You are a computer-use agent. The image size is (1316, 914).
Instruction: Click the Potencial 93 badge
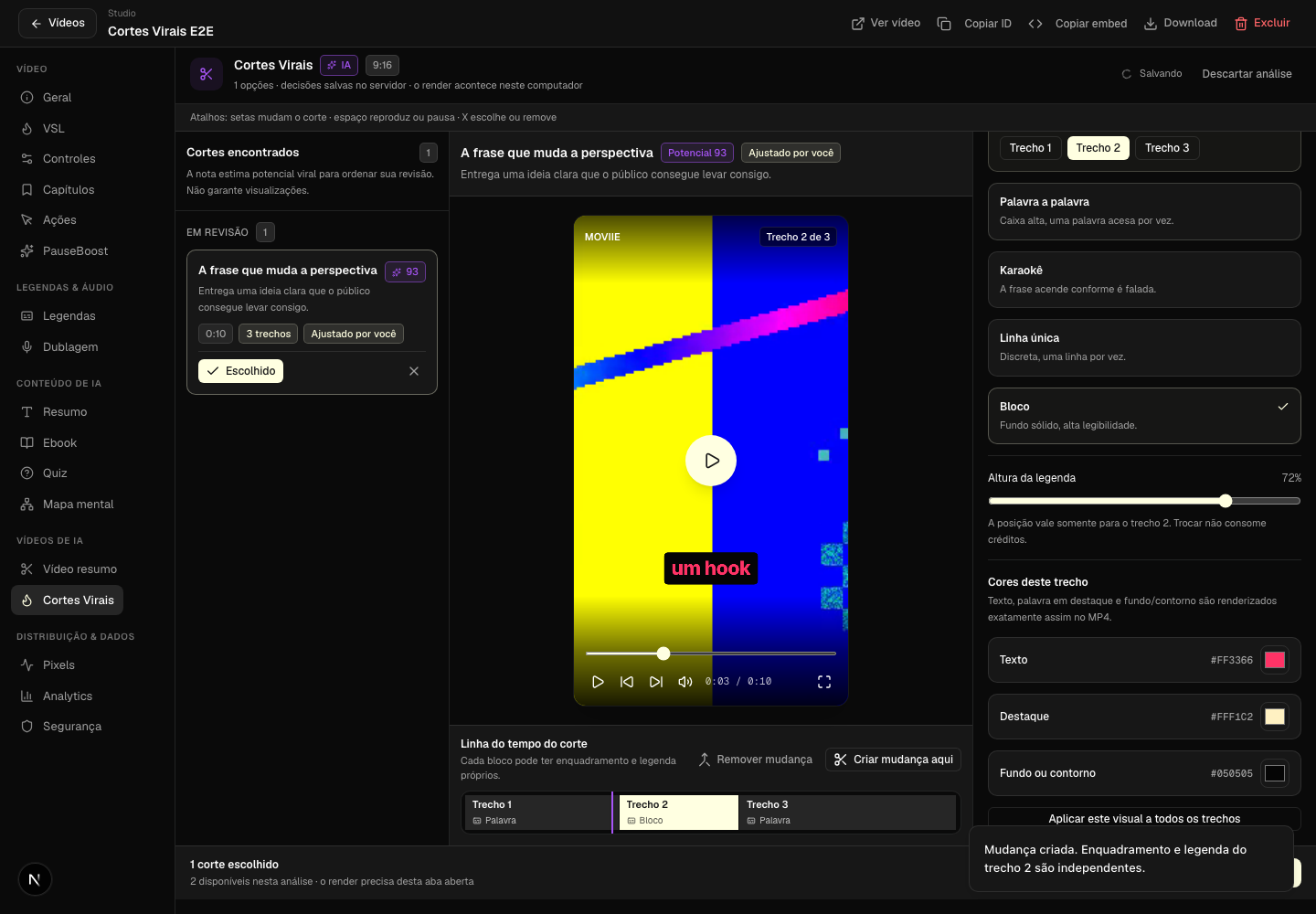697,153
